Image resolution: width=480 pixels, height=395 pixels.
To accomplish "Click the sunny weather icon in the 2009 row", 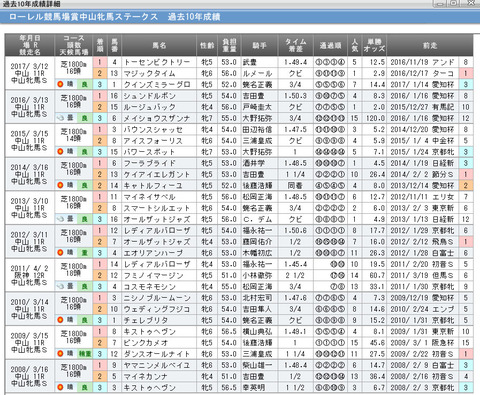I will pos(60,354).
